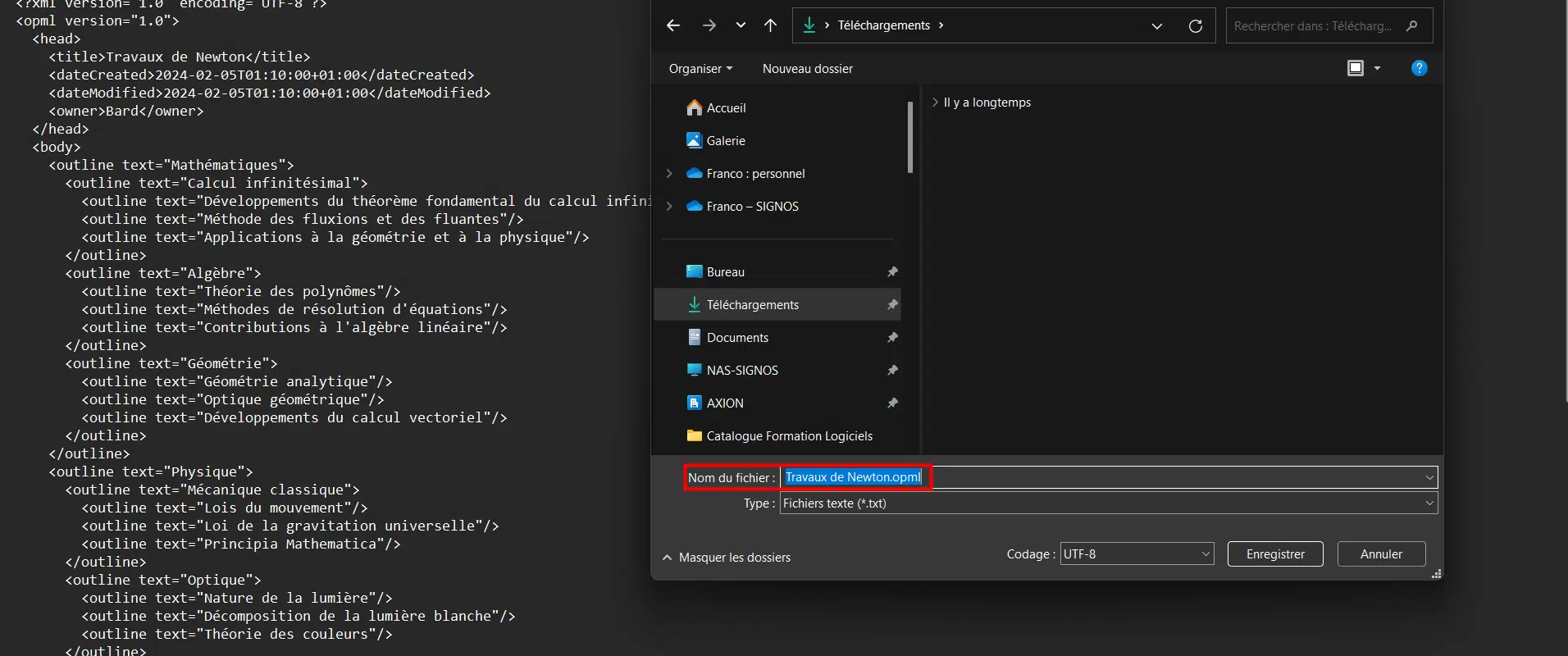Viewport: 1568px width, 656px height.
Task: Click Nouveau dossier in the toolbar
Action: point(807,69)
